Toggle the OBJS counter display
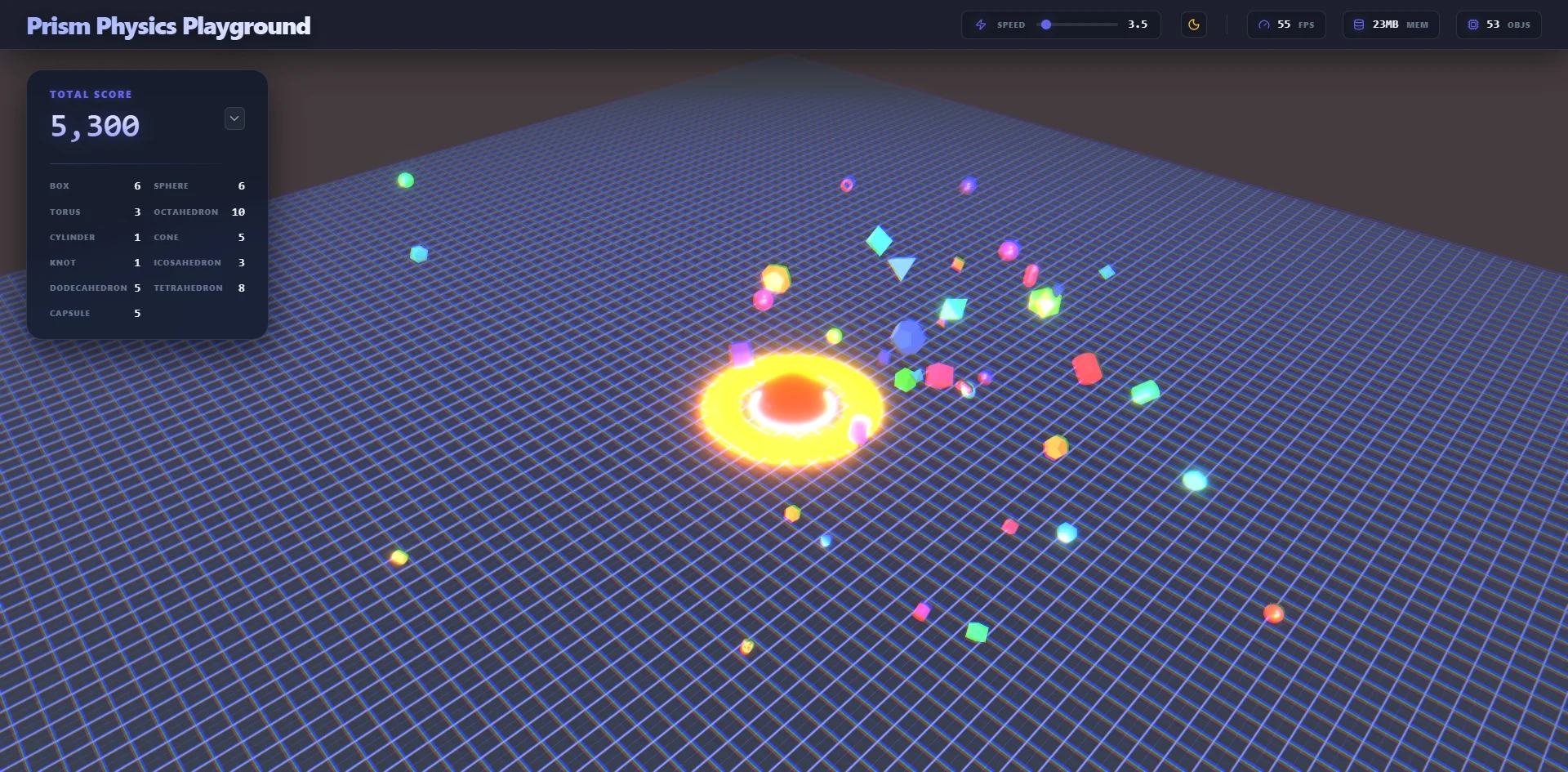The width and height of the screenshot is (1568, 772). point(1498,24)
